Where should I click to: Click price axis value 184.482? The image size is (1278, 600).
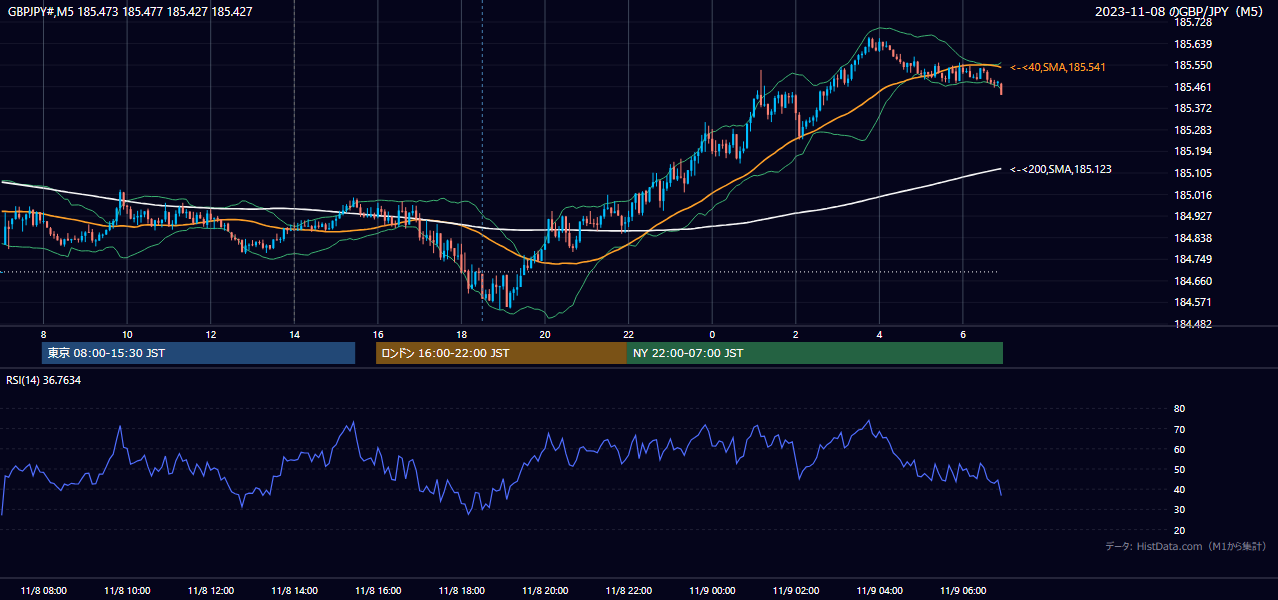coord(1193,324)
